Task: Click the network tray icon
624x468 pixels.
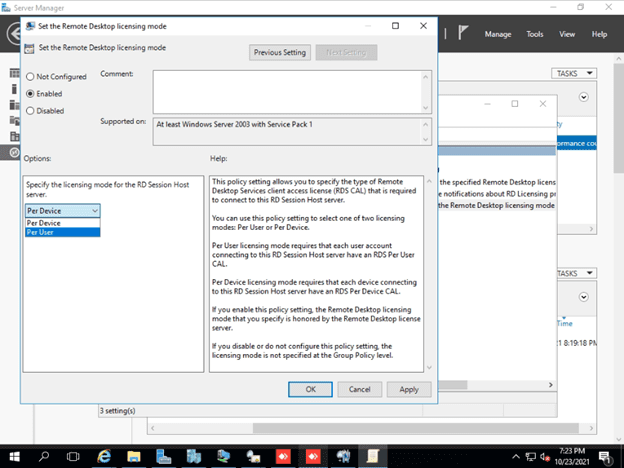Action: click(x=530, y=456)
